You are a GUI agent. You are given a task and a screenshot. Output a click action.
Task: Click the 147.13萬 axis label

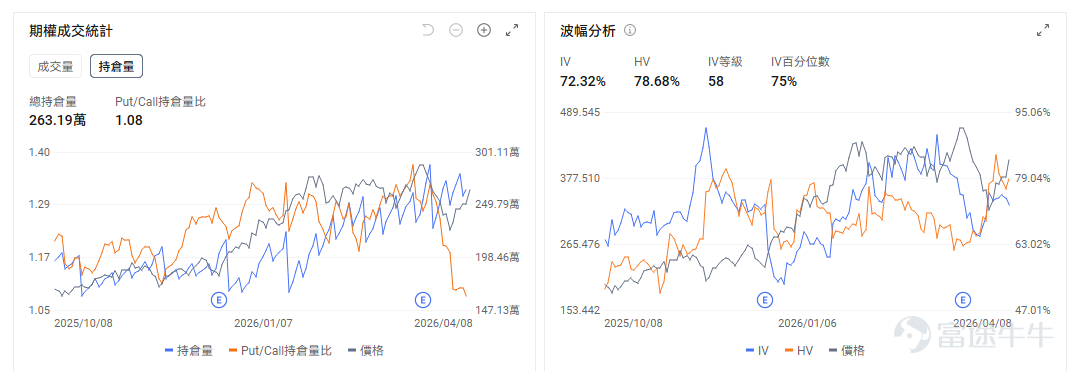click(497, 310)
